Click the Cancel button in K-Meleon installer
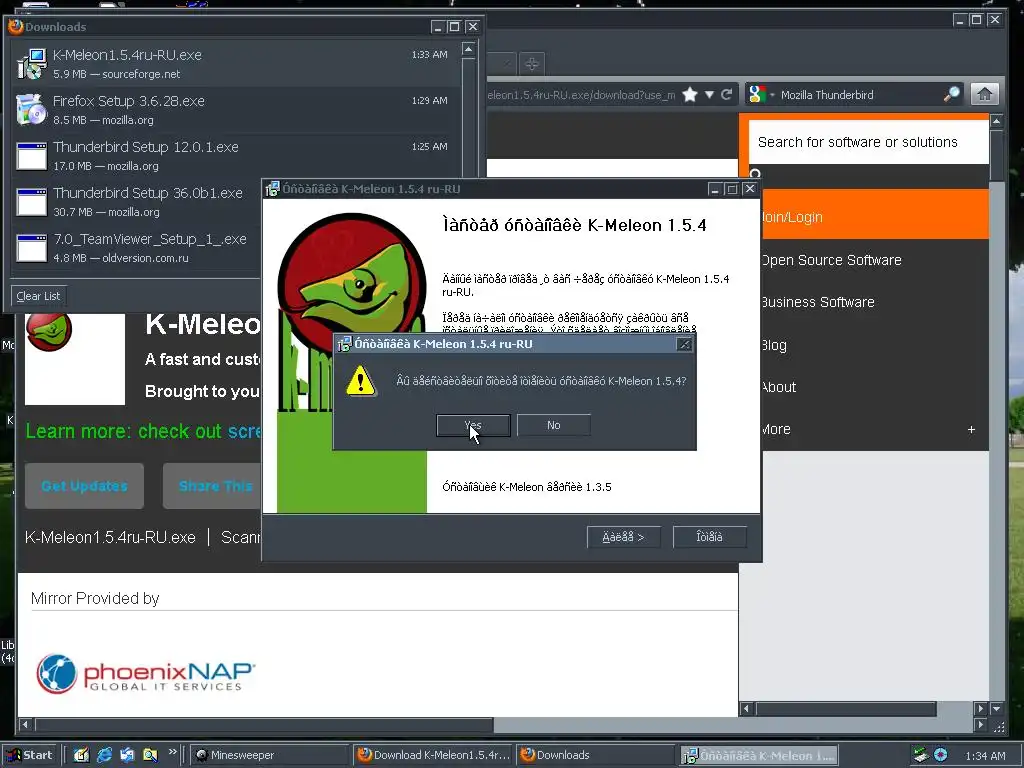The width and height of the screenshot is (1024, 768). 709,537
